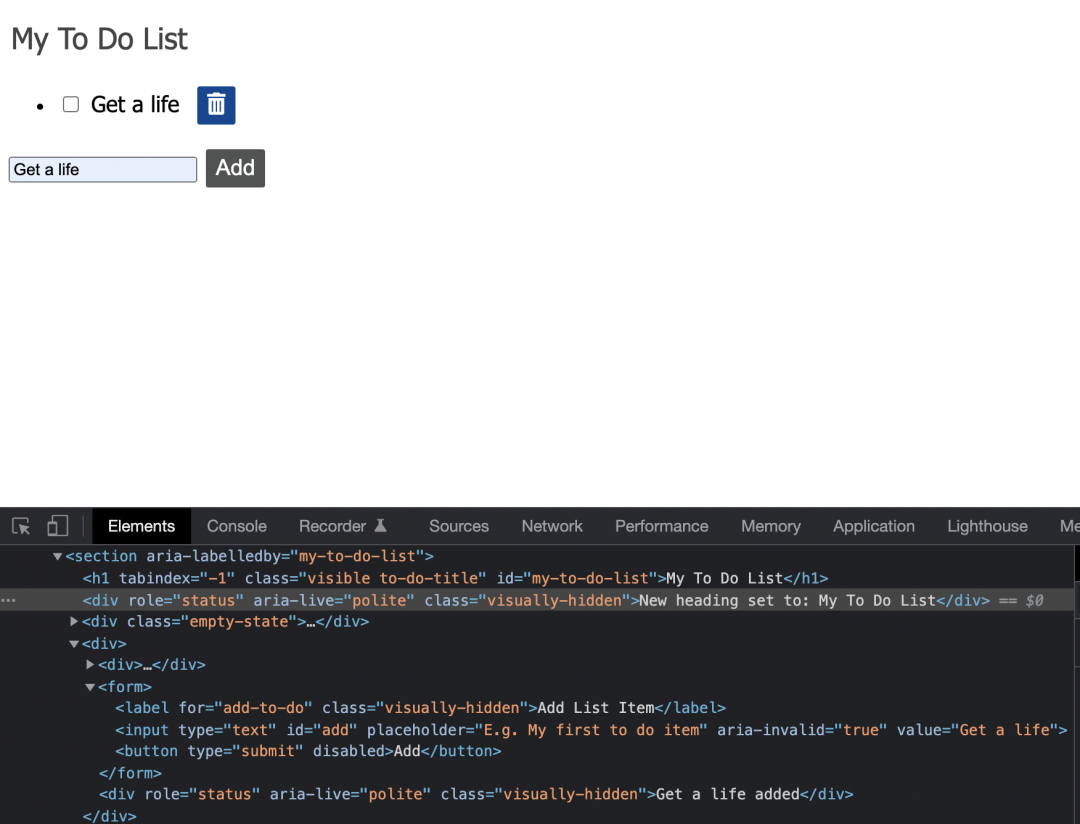Go to the Sources tab
The width and height of the screenshot is (1080, 824).
[458, 526]
